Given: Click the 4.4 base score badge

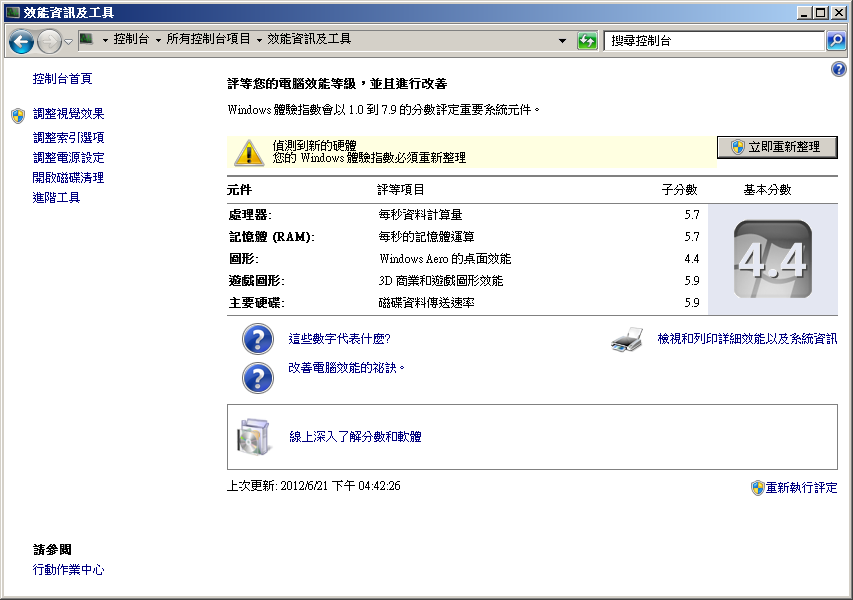Looking at the screenshot, I should (772, 259).
